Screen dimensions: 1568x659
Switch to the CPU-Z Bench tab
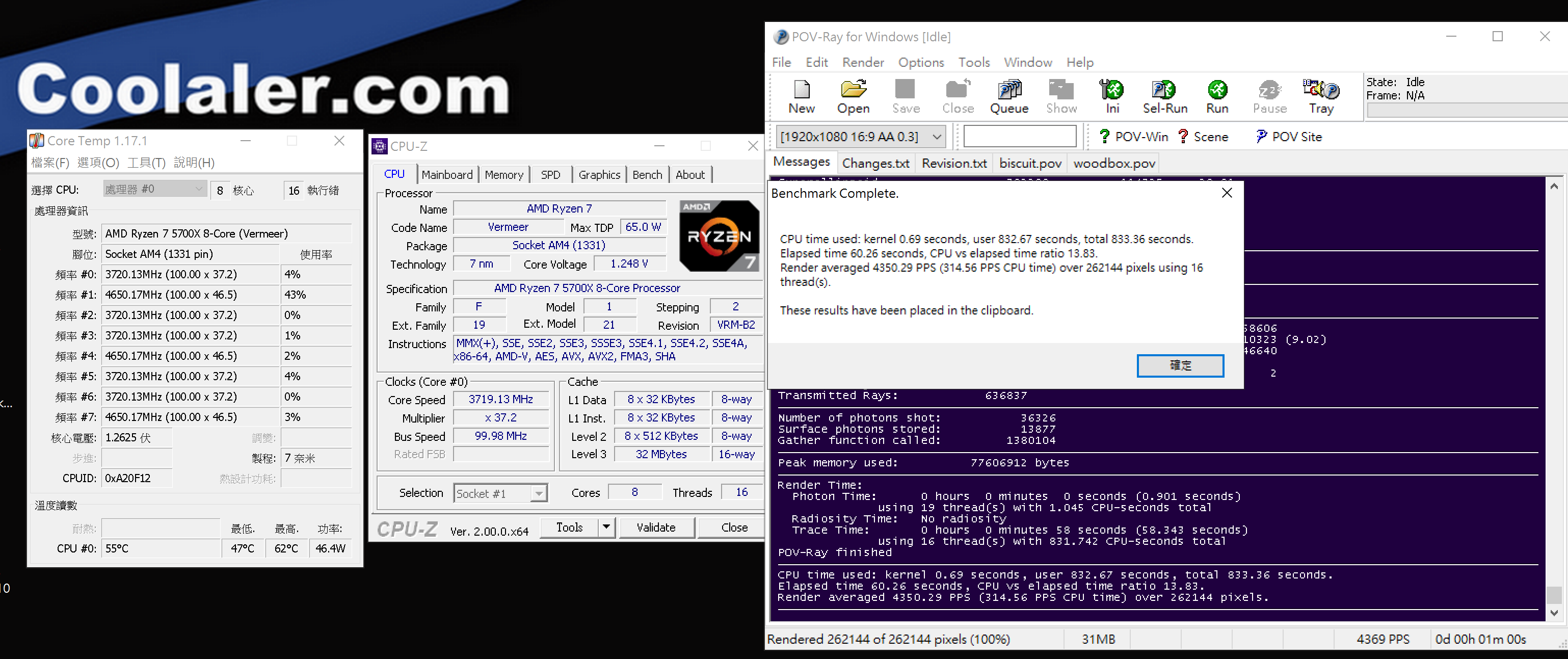pyautogui.click(x=647, y=175)
